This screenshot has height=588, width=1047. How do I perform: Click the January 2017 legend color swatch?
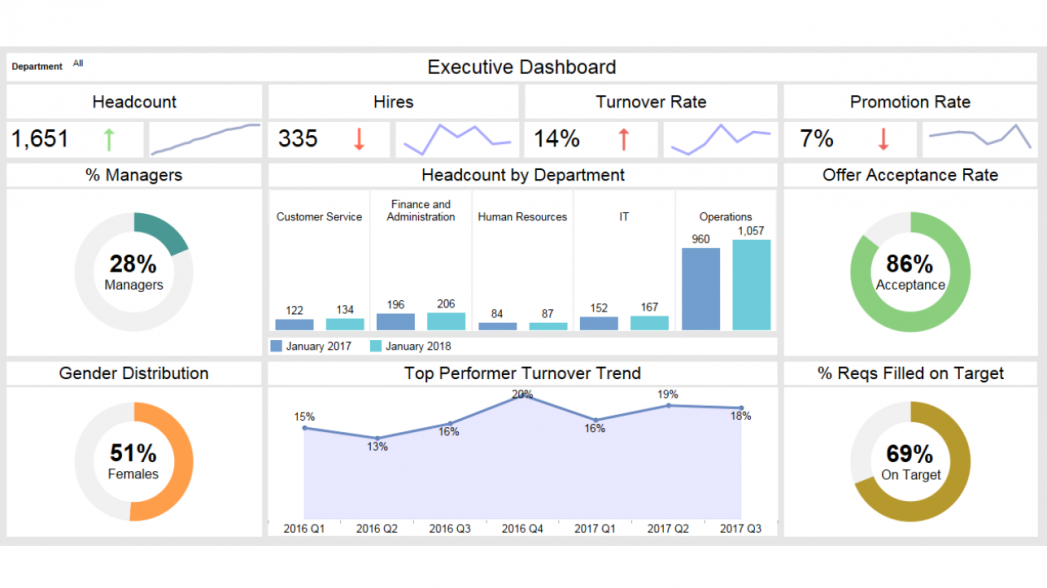point(277,346)
